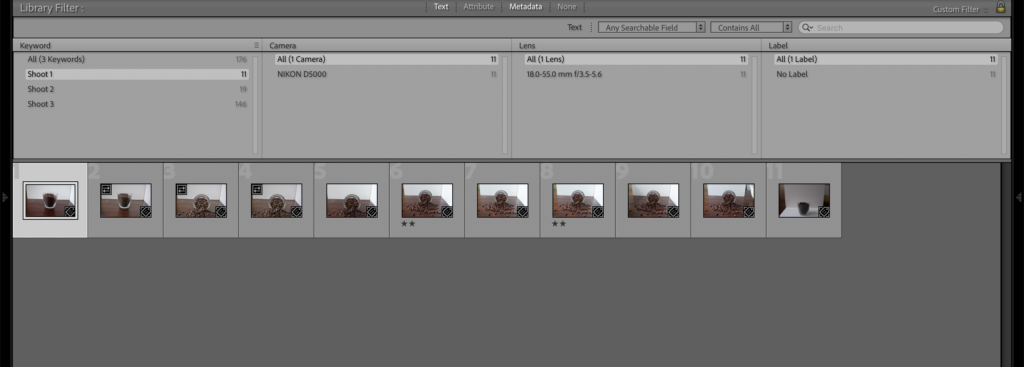Open the Custom Filter preset dropdown
This screenshot has width=1024, height=367.
[959, 9]
